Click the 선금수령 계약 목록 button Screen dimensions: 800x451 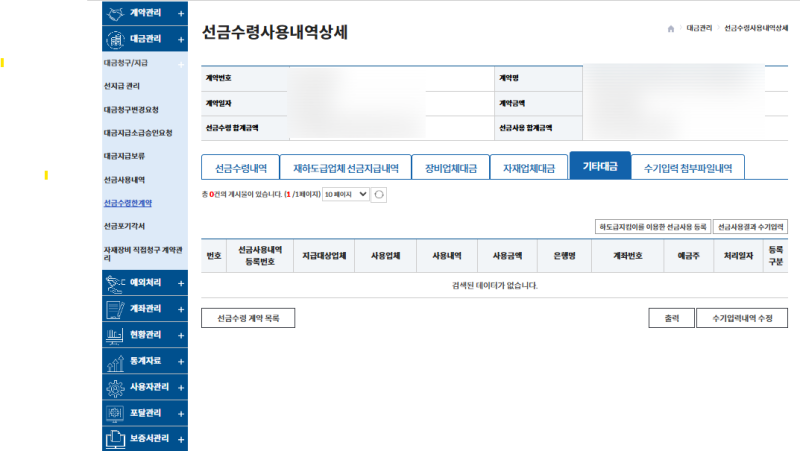pyautogui.click(x=248, y=318)
